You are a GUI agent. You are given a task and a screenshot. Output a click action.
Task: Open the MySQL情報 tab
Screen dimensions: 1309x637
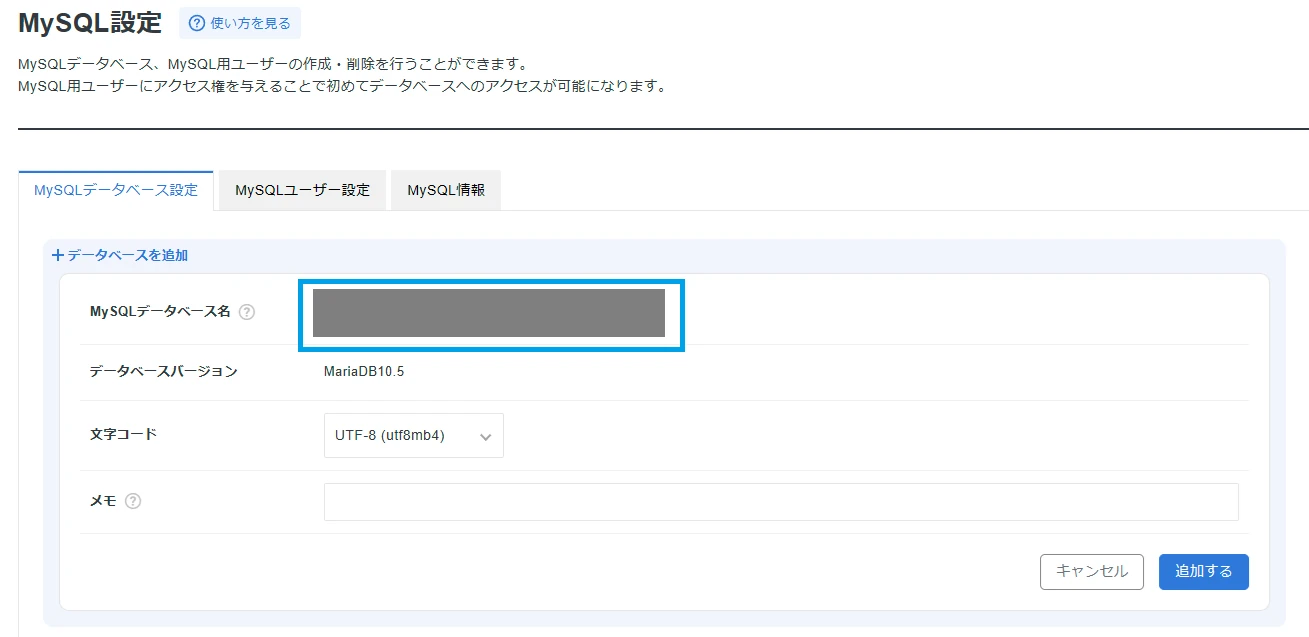pos(446,190)
